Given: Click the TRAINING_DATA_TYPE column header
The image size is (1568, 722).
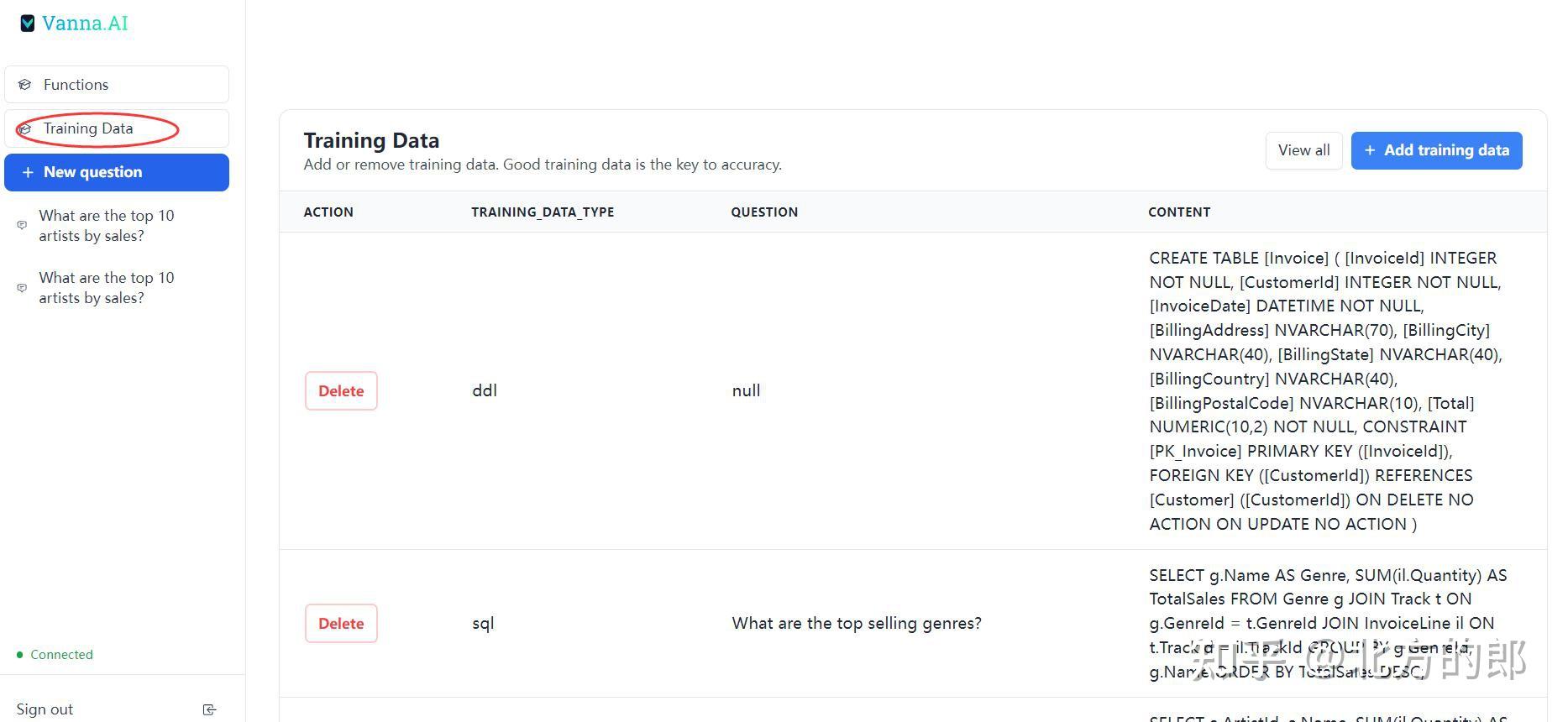Looking at the screenshot, I should pyautogui.click(x=543, y=212).
